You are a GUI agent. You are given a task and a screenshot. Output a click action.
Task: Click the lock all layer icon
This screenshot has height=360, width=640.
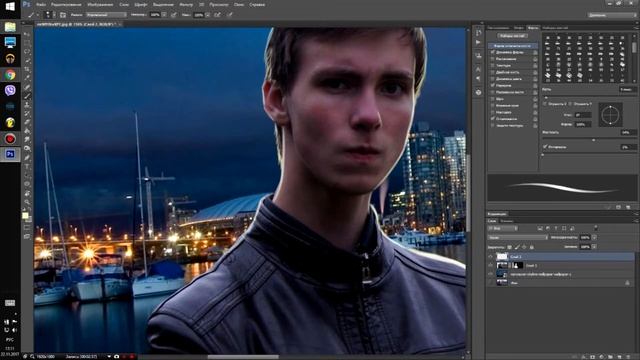click(x=532, y=247)
